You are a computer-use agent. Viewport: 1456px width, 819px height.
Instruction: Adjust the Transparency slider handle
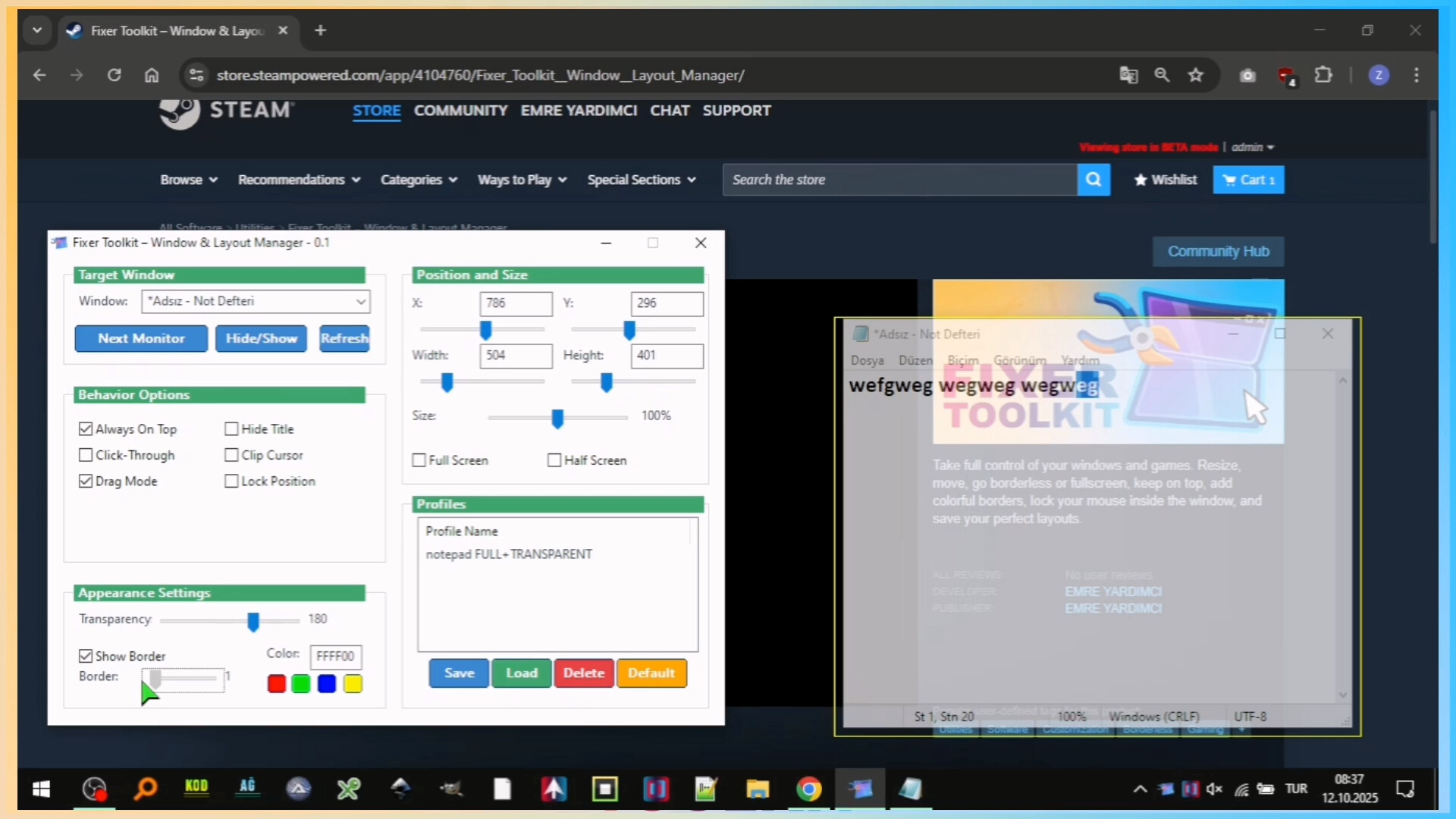point(253,622)
